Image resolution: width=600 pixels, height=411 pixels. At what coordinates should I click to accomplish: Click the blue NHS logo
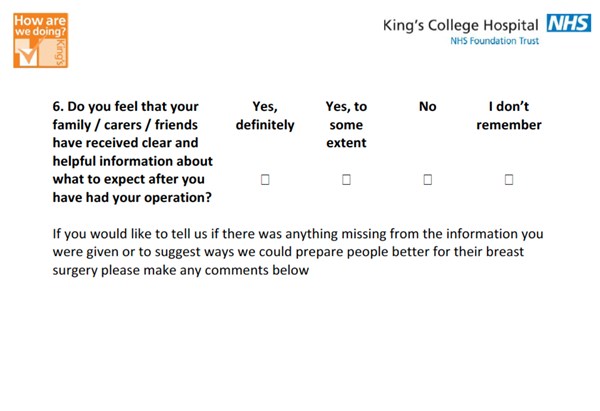pyautogui.click(x=569, y=23)
